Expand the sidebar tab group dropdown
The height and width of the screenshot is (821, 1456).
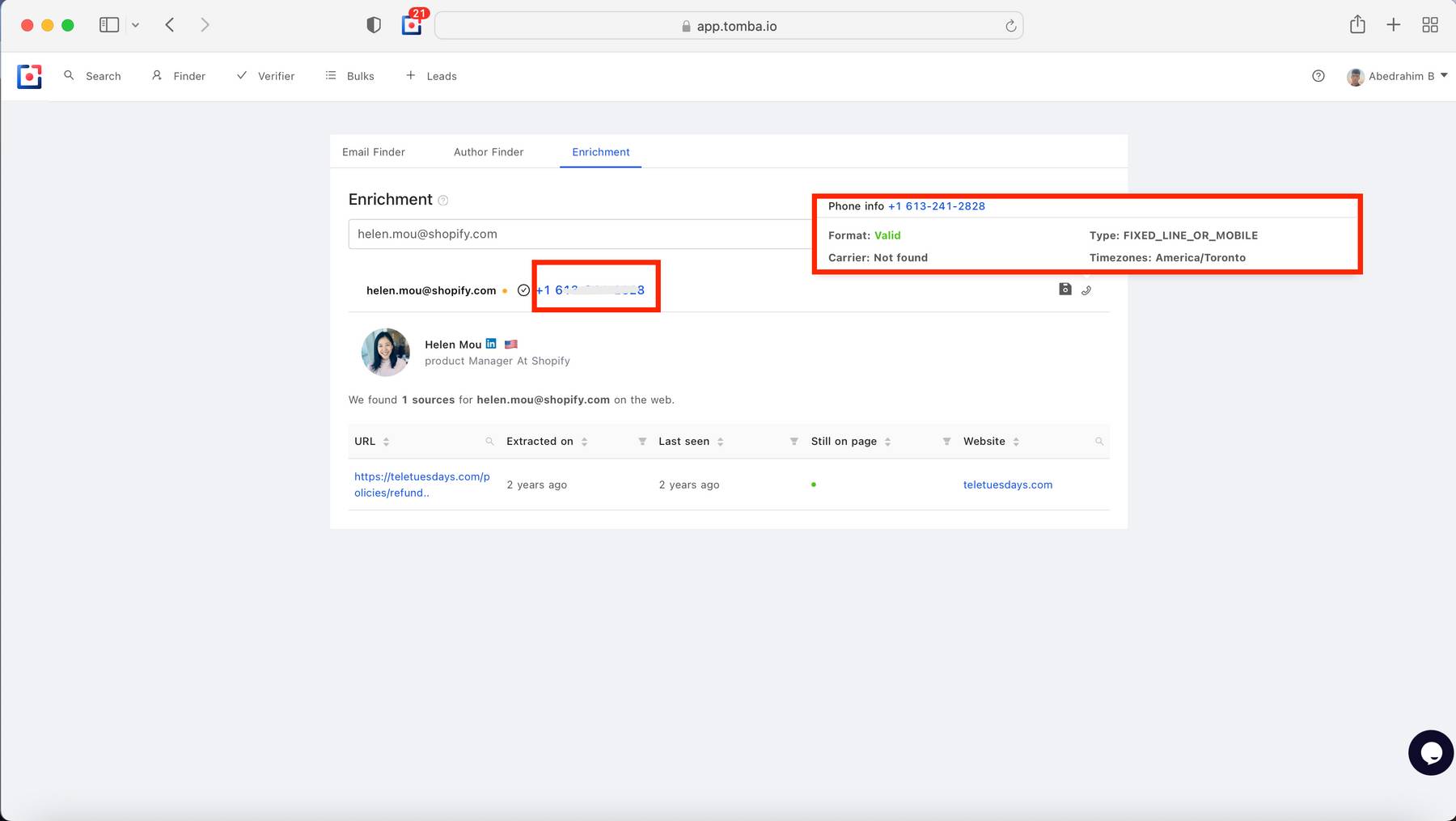pyautogui.click(x=135, y=25)
